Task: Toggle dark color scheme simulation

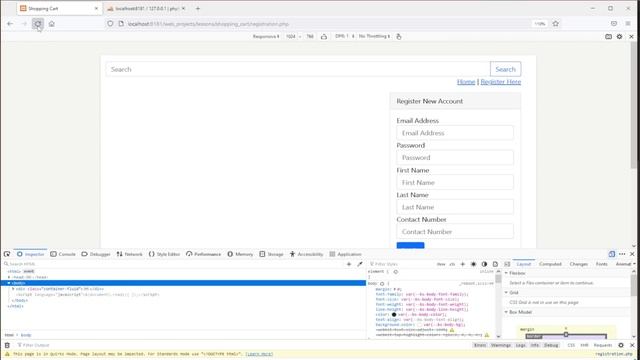Action: [484, 264]
